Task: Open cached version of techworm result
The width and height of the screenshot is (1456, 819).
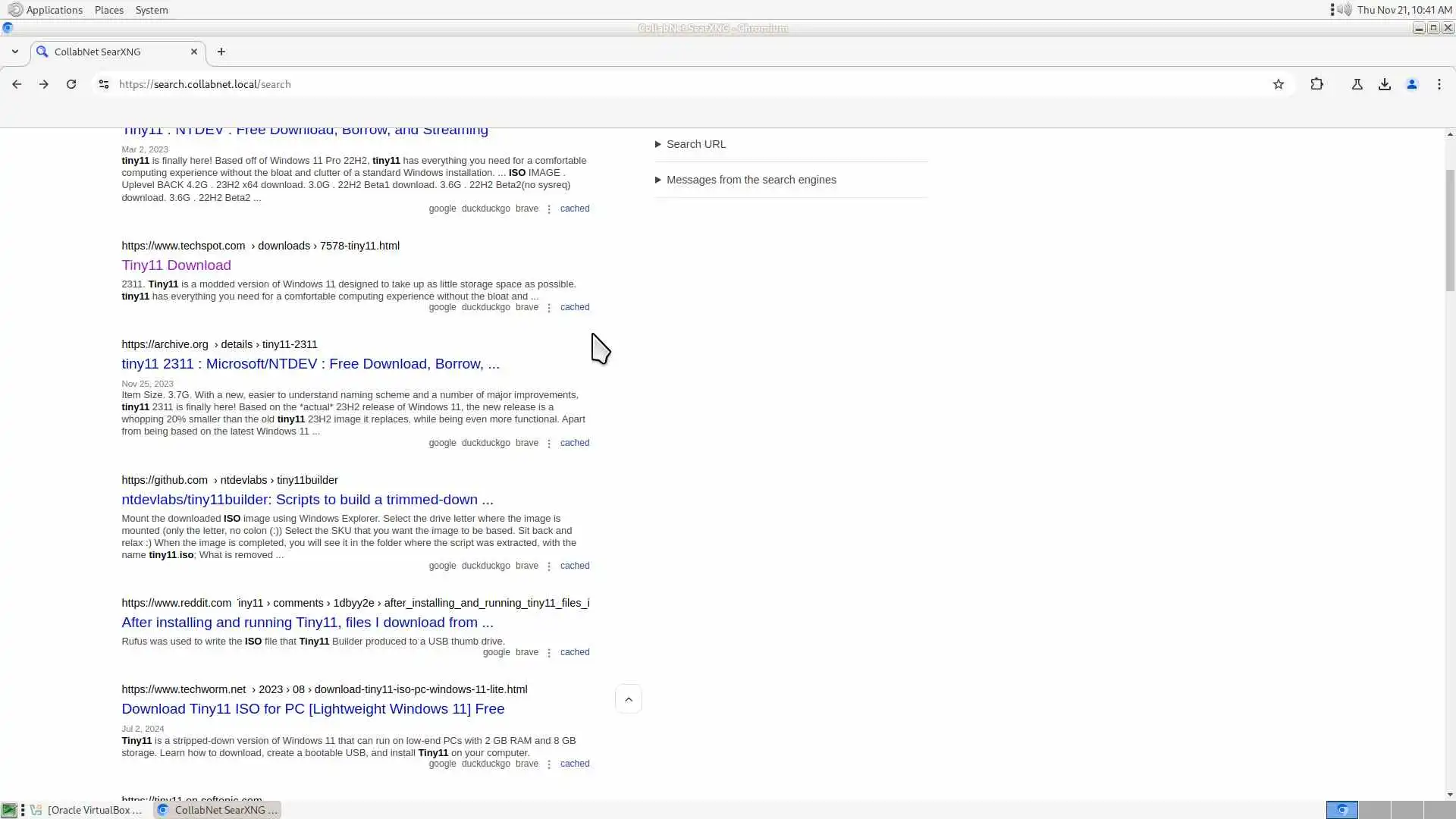Action: tap(574, 764)
